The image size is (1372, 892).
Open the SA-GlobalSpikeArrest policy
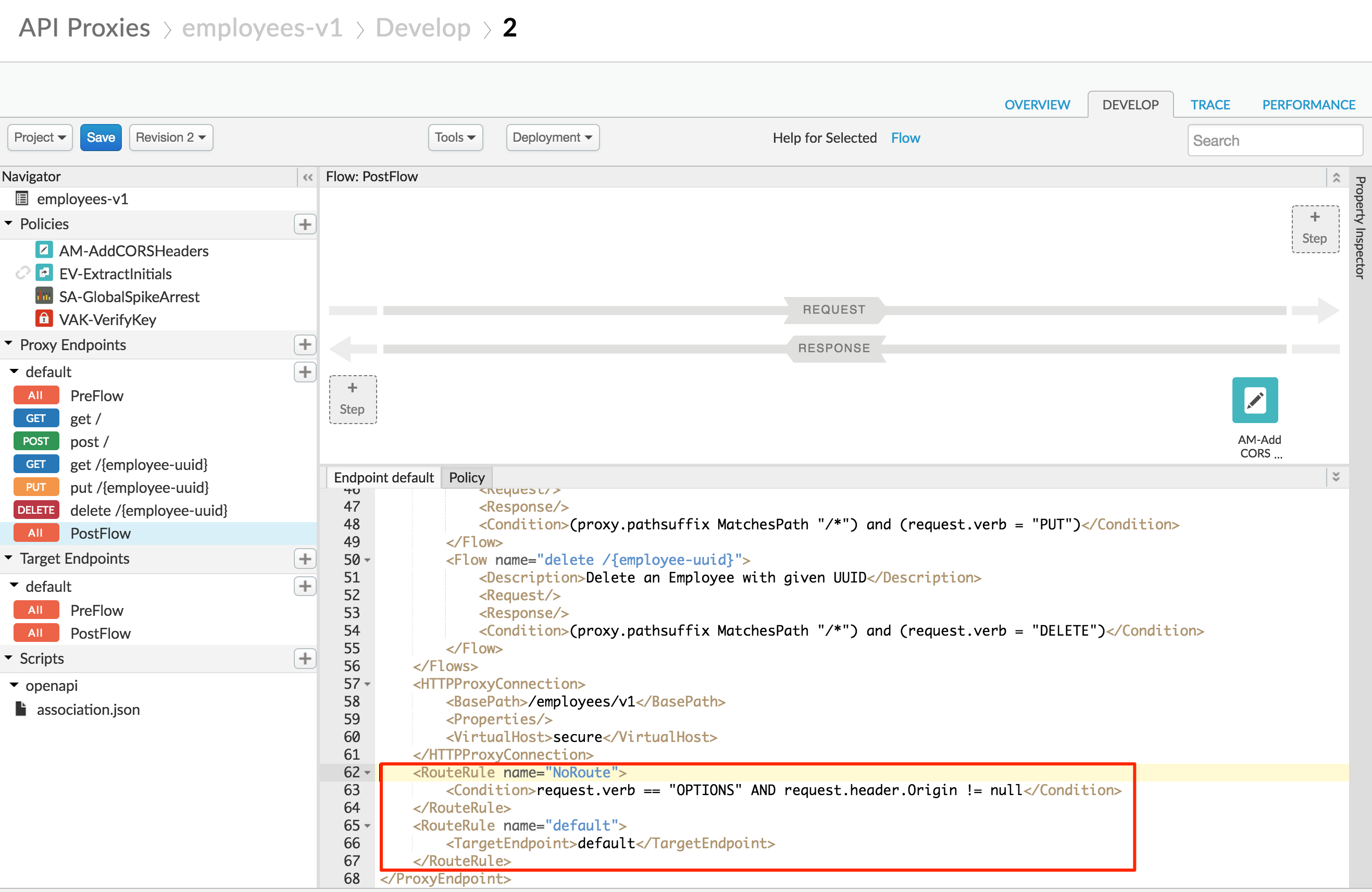pyautogui.click(x=129, y=296)
